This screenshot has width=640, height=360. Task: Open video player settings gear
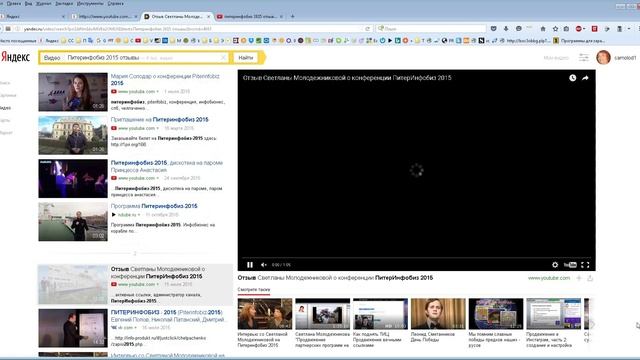coord(555,265)
